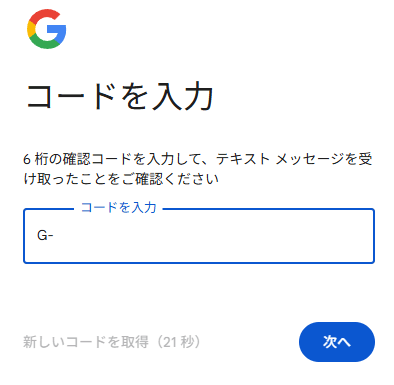This screenshot has width=394, height=385.
Task: Click the 次 character on blue button
Action: pyautogui.click(x=330, y=342)
